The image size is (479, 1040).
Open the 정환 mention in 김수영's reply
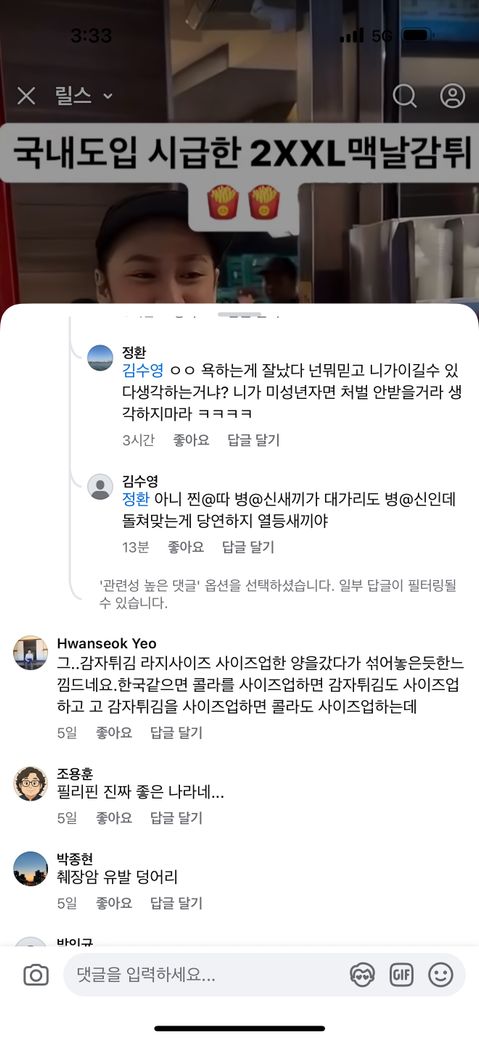136,499
